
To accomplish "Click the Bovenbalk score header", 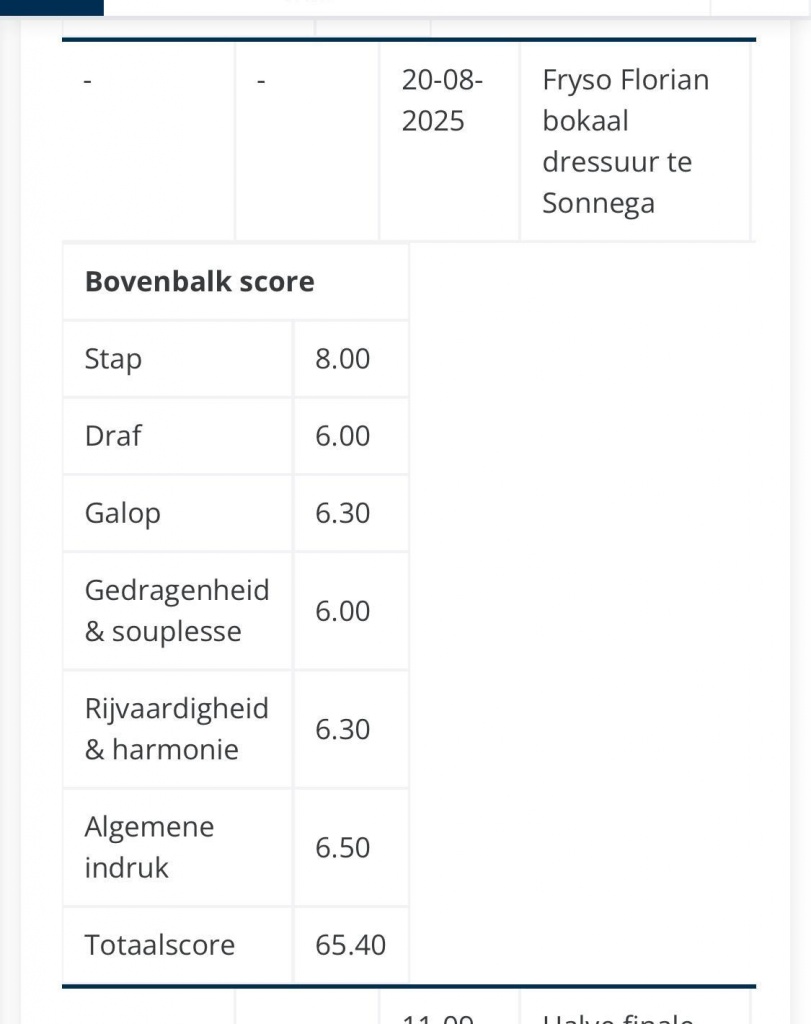I will point(199,282).
